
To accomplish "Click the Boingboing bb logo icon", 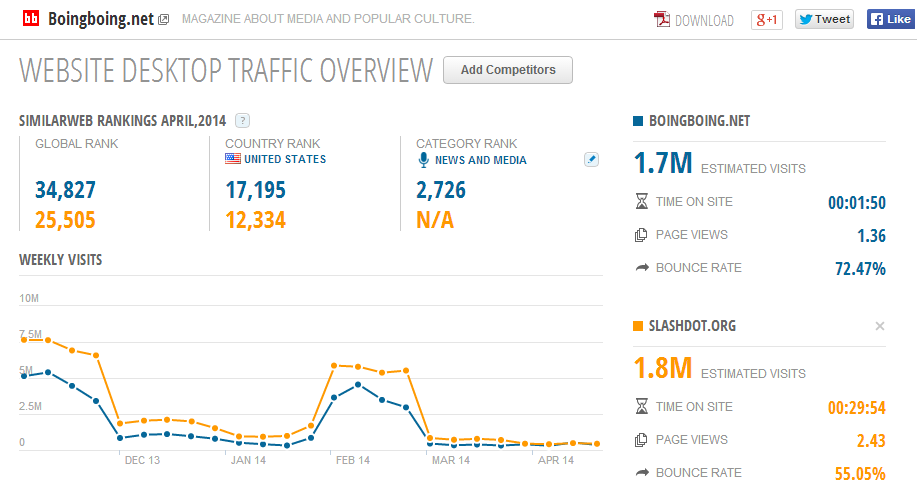I will pos(31,19).
